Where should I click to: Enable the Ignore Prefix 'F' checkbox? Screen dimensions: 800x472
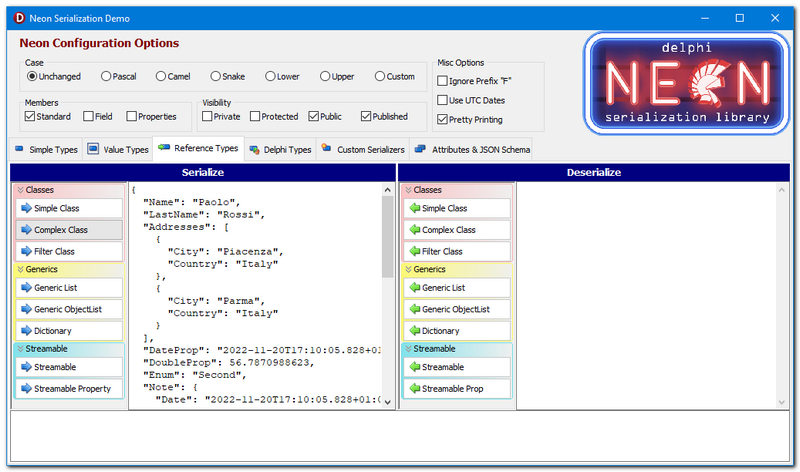coord(443,80)
